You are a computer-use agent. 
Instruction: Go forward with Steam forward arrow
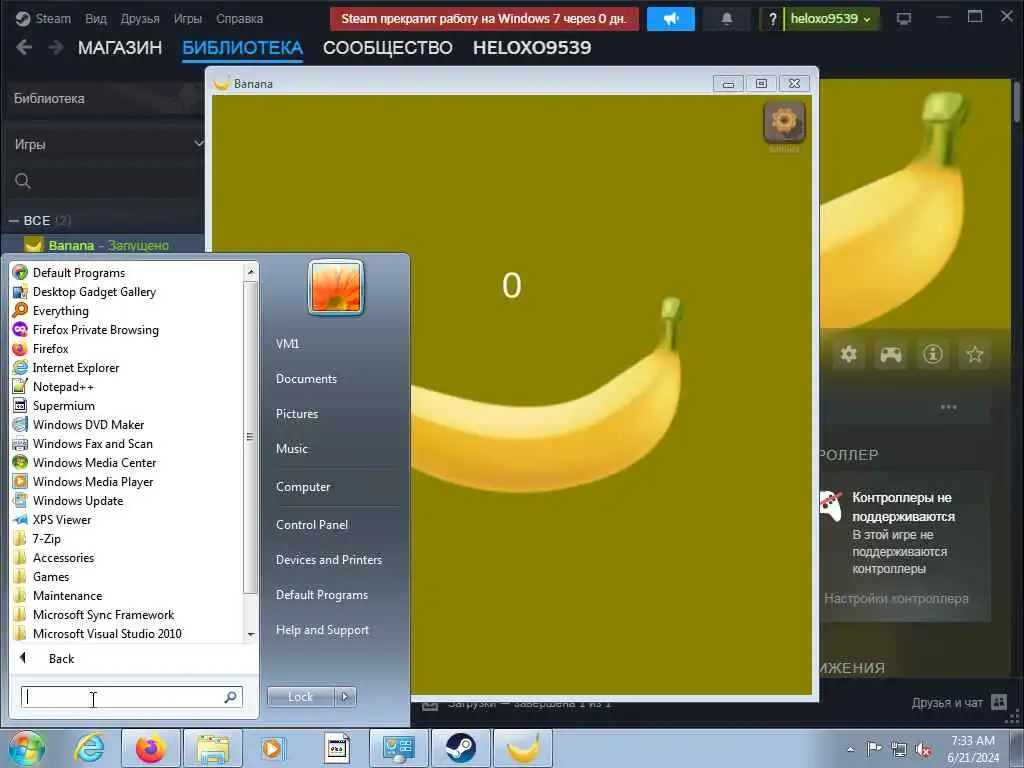pyautogui.click(x=56, y=48)
